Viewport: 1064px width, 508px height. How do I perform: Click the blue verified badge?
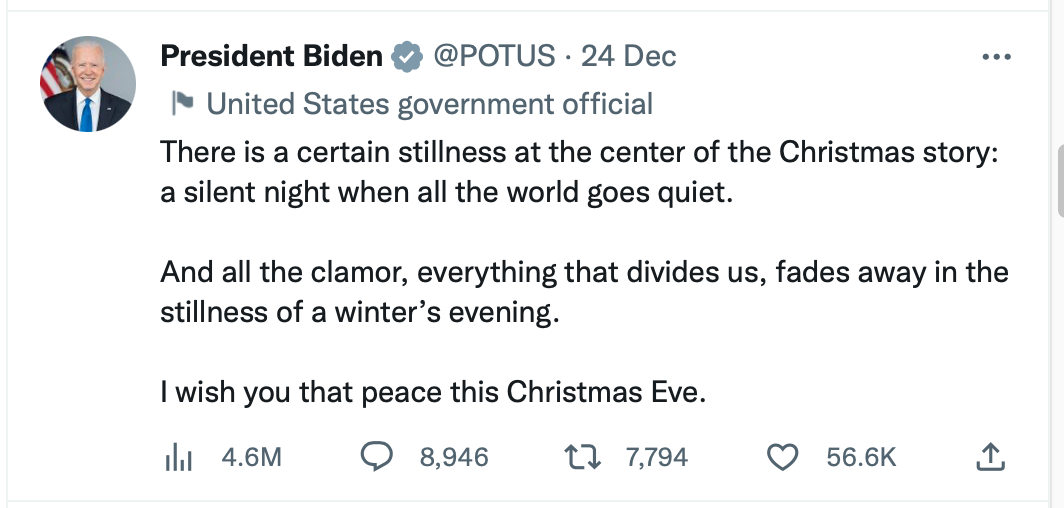click(x=406, y=57)
